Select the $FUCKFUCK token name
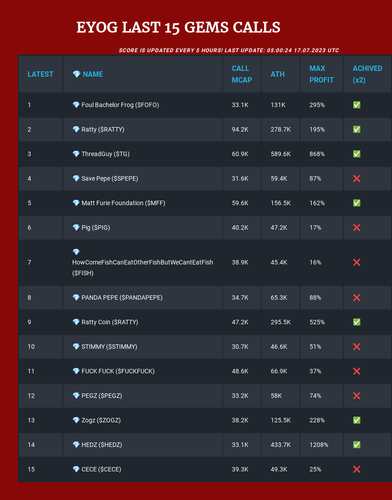This screenshot has height=500, width=392. tap(118, 371)
